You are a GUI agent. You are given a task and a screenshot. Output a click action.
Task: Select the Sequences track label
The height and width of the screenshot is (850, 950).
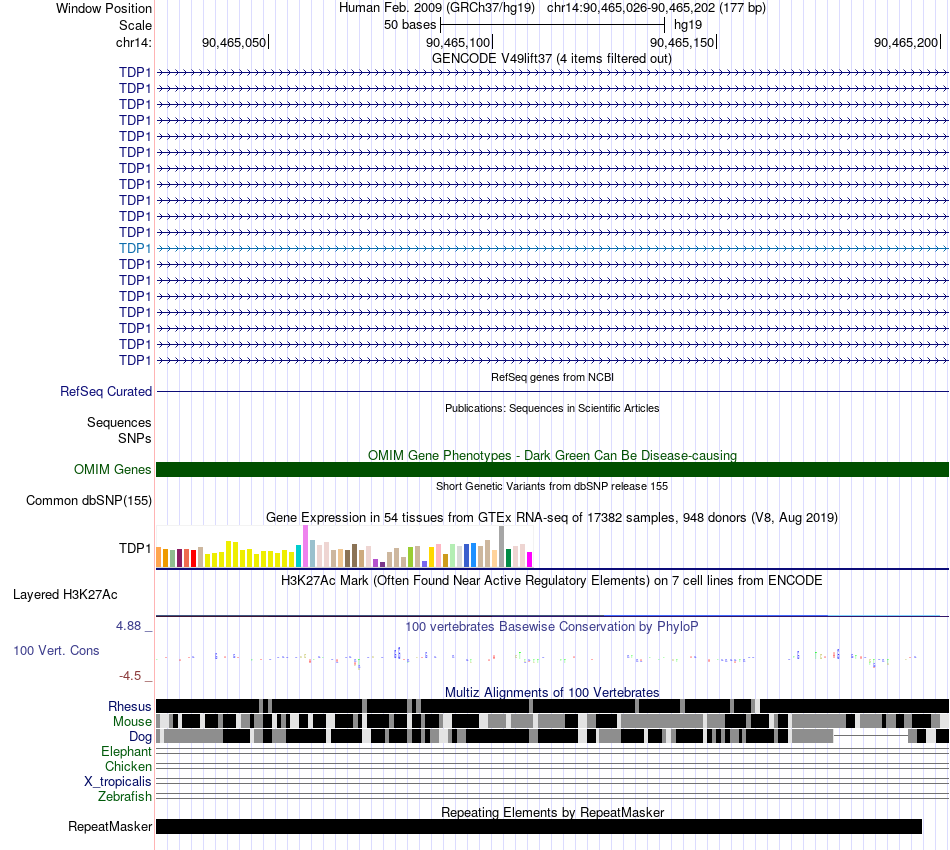point(119,422)
